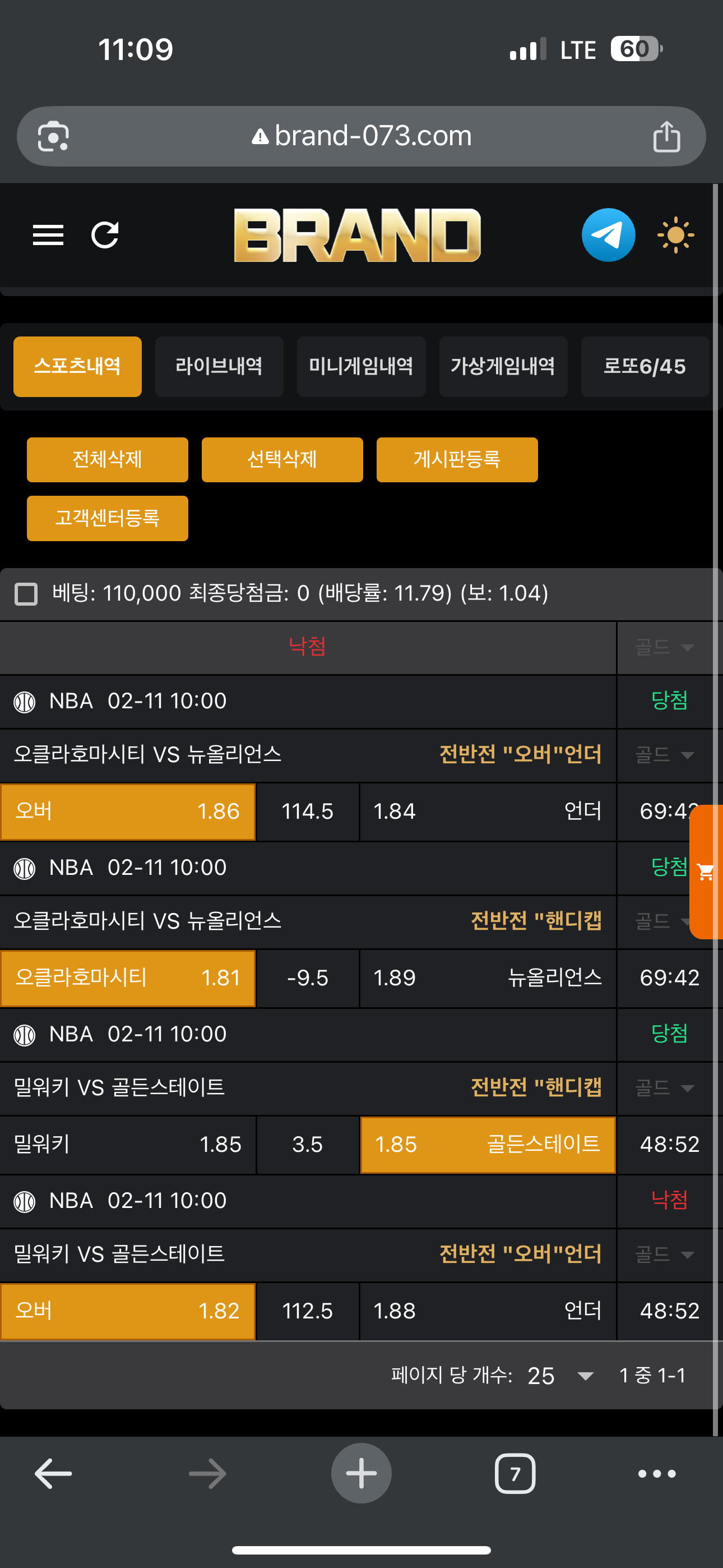This screenshot has height=1568, width=723.
Task: Open 골드 dropdown in first 오클라호마시티 row
Action: (665, 755)
